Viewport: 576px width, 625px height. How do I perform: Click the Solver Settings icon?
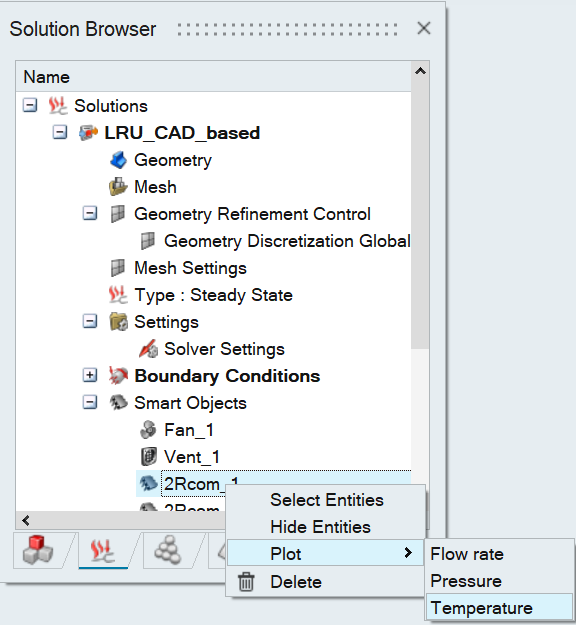pyautogui.click(x=149, y=349)
